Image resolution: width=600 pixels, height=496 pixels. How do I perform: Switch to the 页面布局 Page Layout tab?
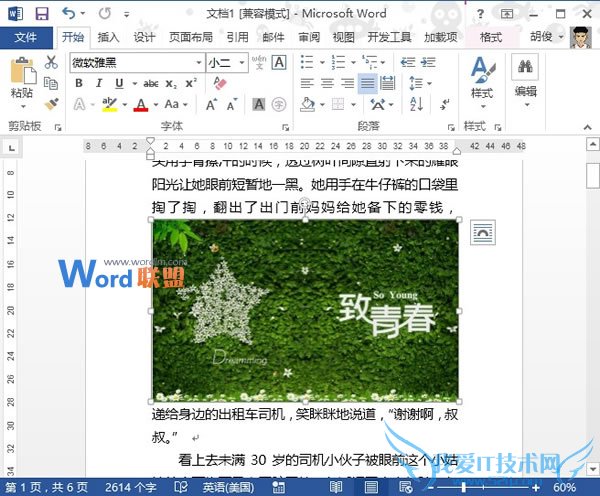point(191,37)
